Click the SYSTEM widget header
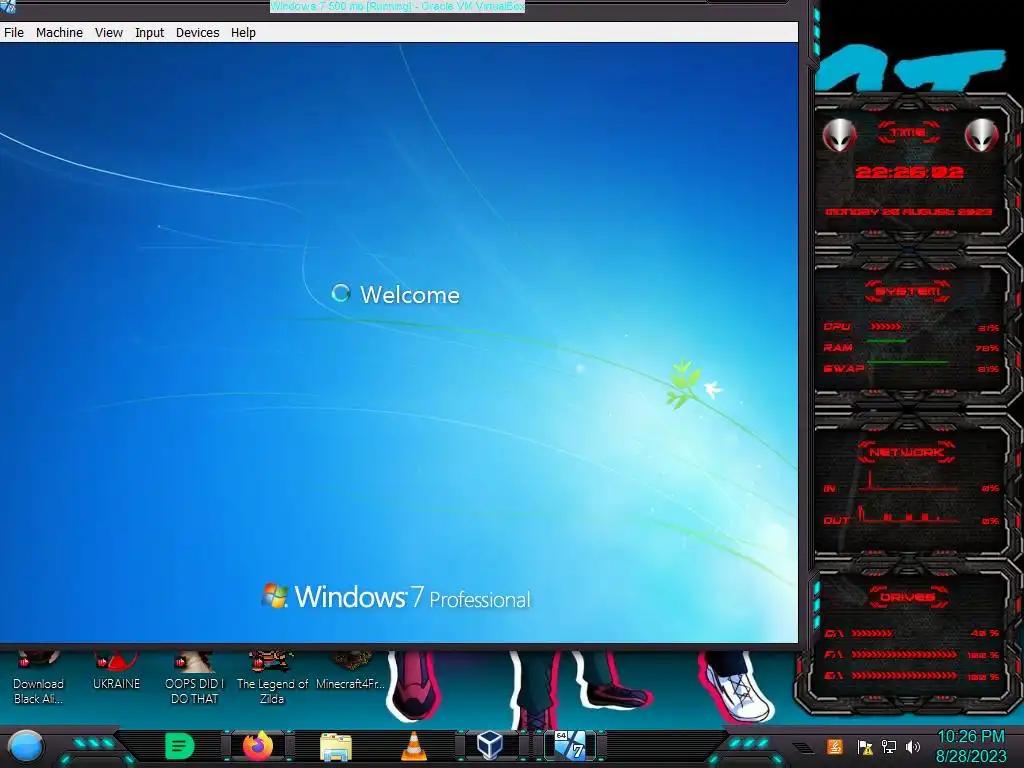The image size is (1024, 768). click(908, 291)
